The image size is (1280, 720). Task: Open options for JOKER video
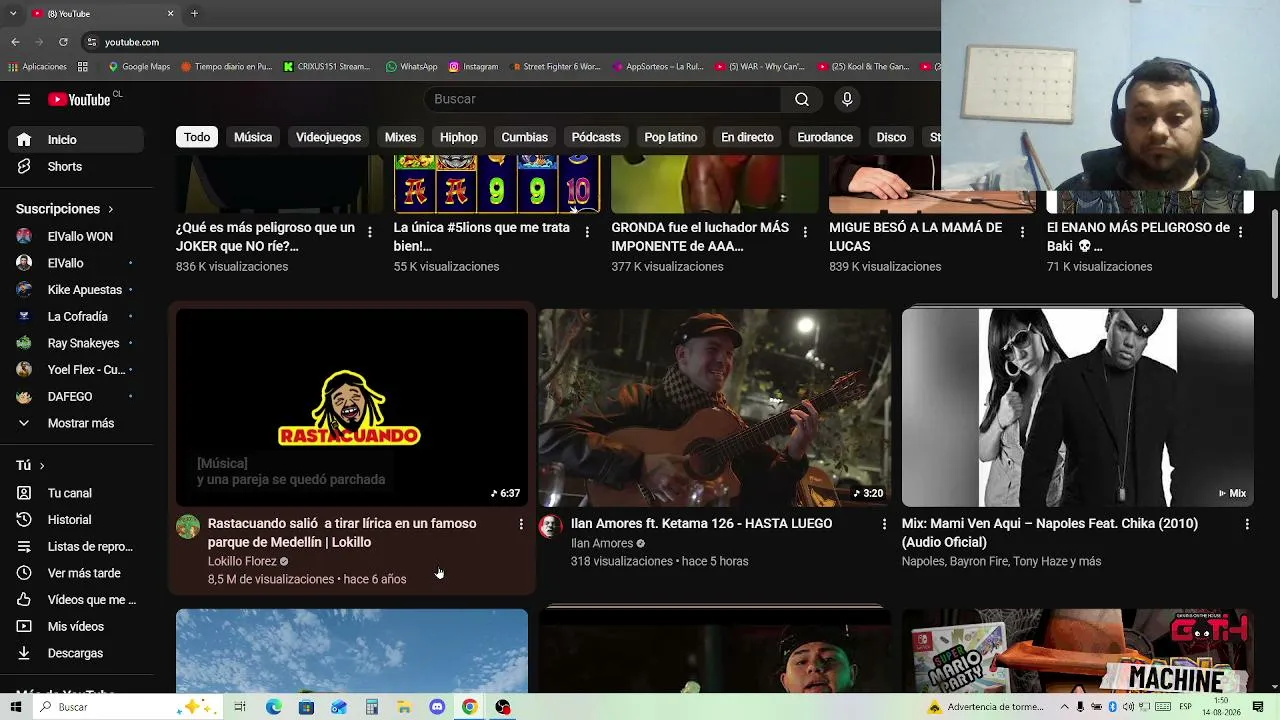pyautogui.click(x=370, y=232)
